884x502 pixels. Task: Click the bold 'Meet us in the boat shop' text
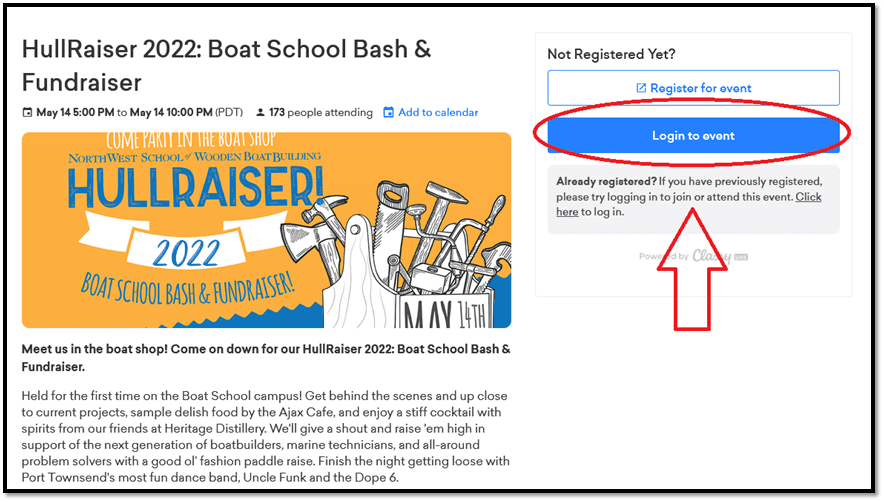pos(266,358)
